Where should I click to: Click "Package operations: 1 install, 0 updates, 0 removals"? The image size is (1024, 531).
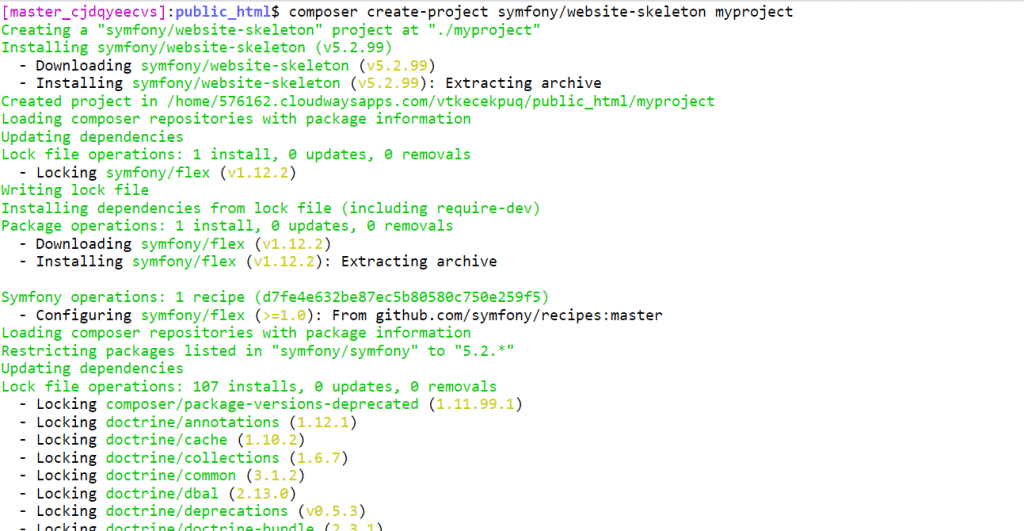(x=227, y=226)
